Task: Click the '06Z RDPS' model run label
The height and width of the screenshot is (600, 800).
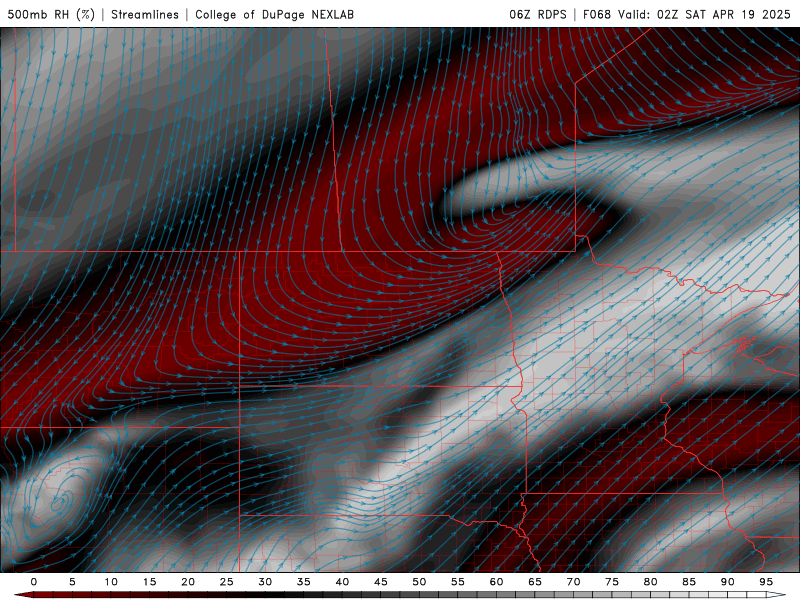Action: click(538, 15)
